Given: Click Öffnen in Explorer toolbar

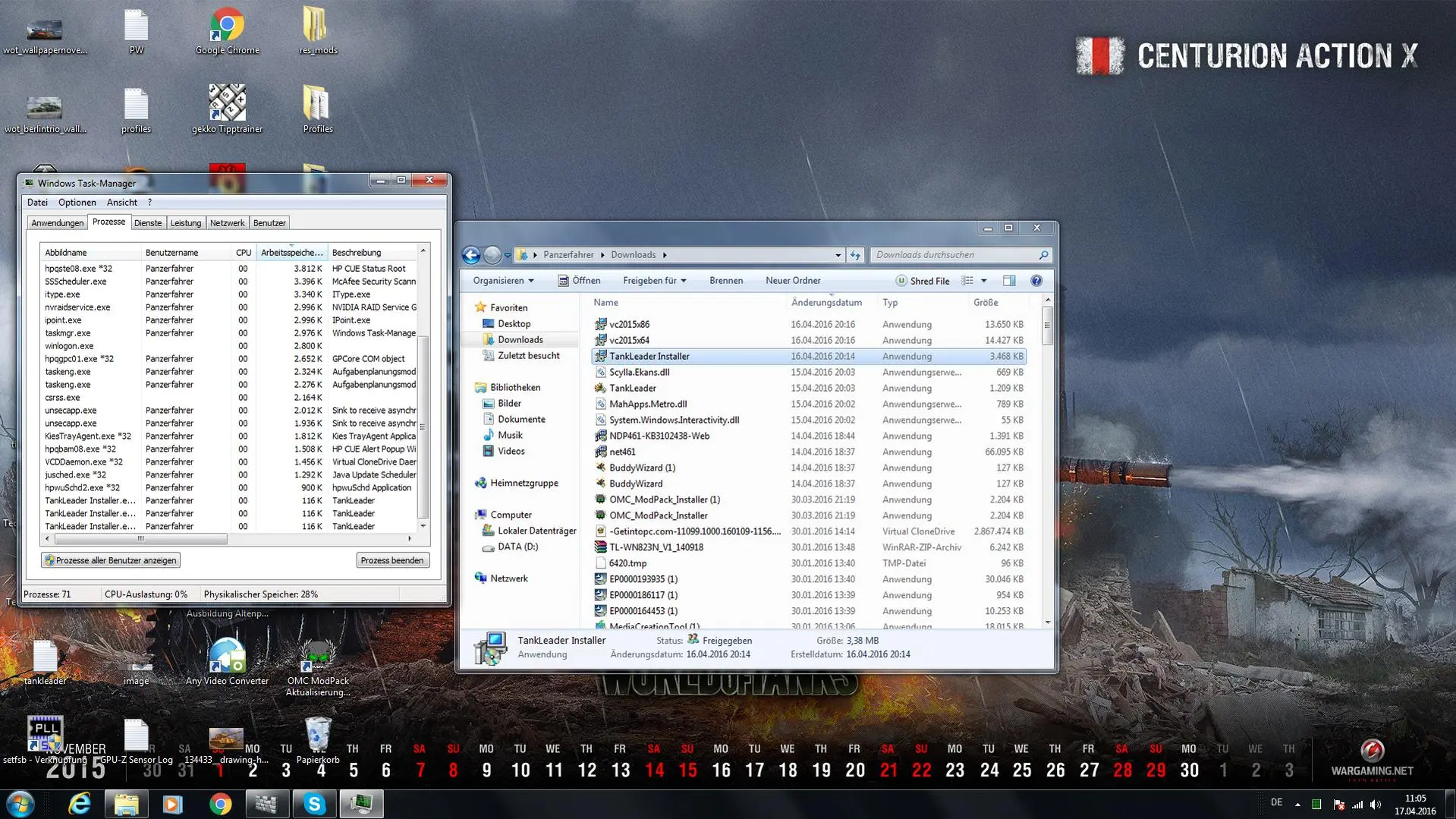Looking at the screenshot, I should (x=580, y=281).
